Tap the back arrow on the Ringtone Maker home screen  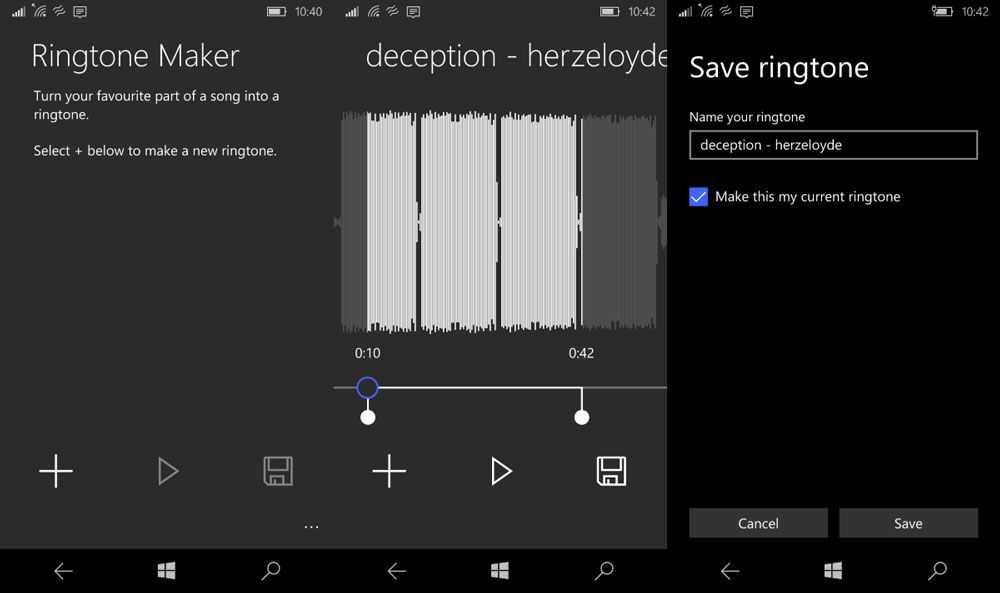tap(63, 571)
